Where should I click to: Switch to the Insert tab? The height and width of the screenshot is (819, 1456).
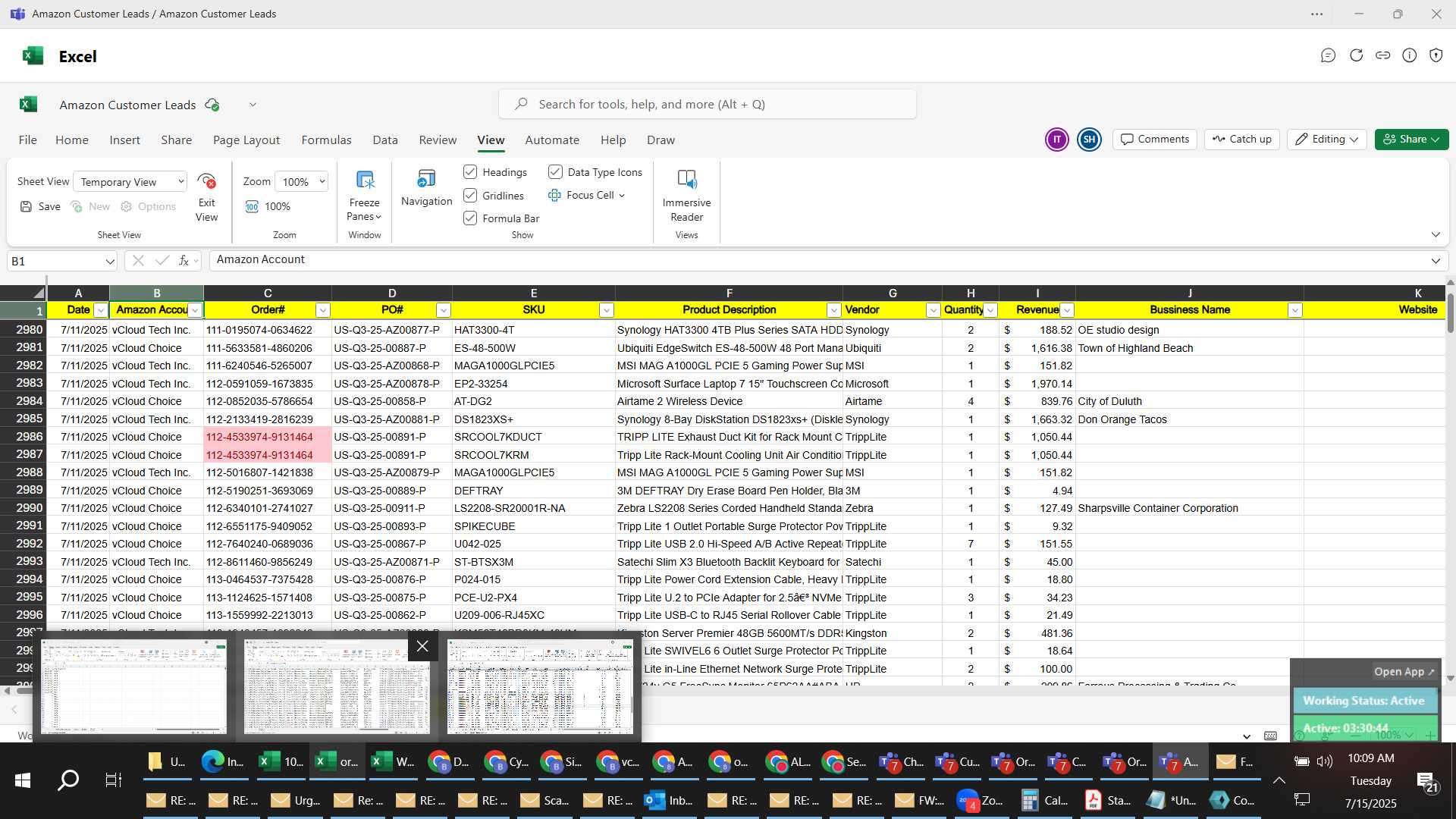pos(125,140)
